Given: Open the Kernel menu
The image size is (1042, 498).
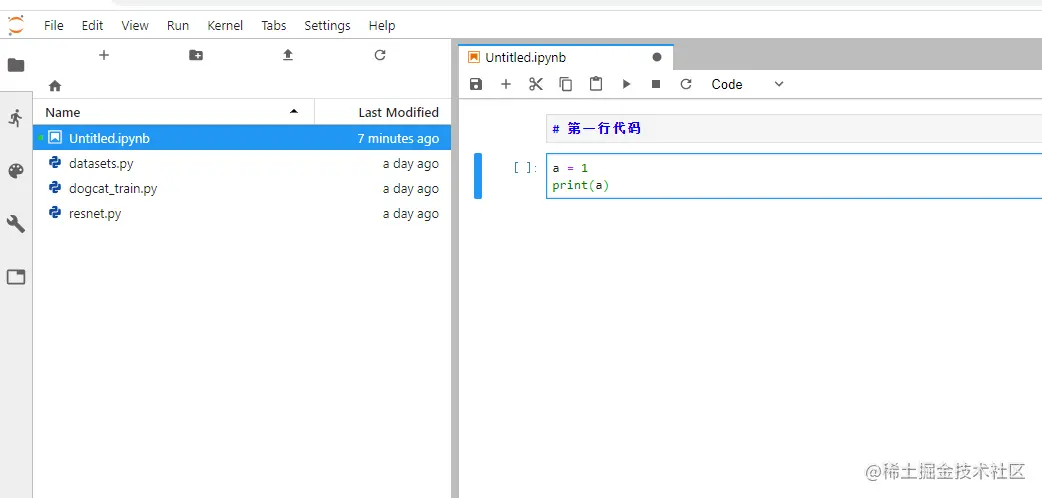Looking at the screenshot, I should click(x=225, y=25).
